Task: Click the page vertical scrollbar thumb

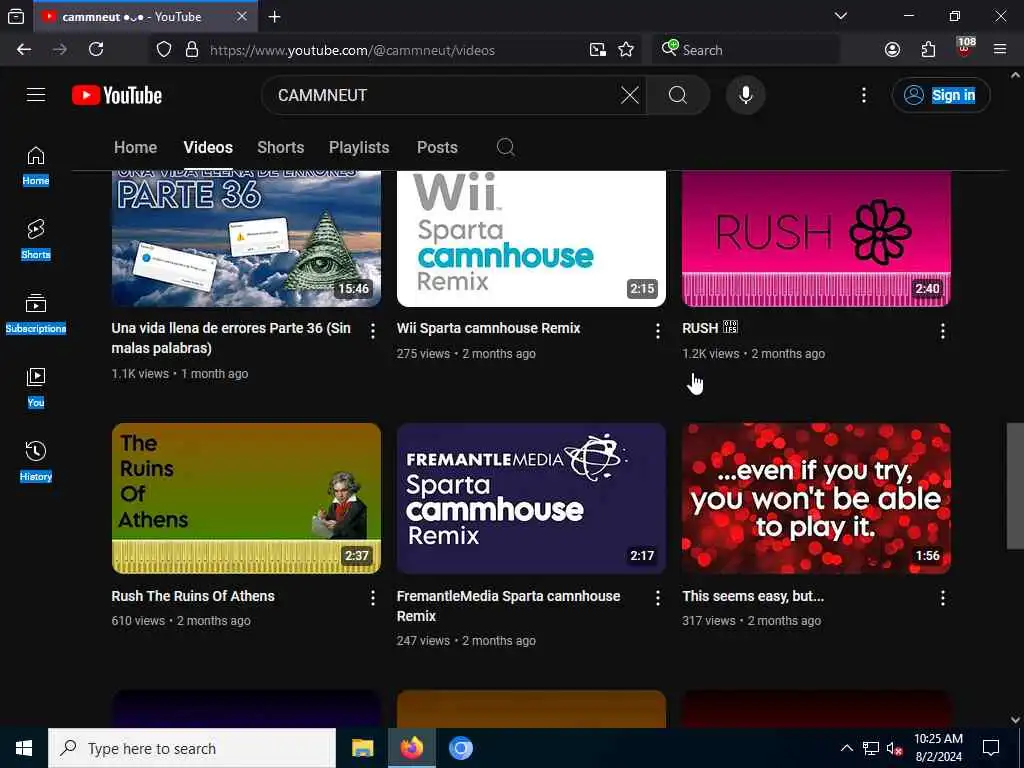Action: [x=1015, y=487]
